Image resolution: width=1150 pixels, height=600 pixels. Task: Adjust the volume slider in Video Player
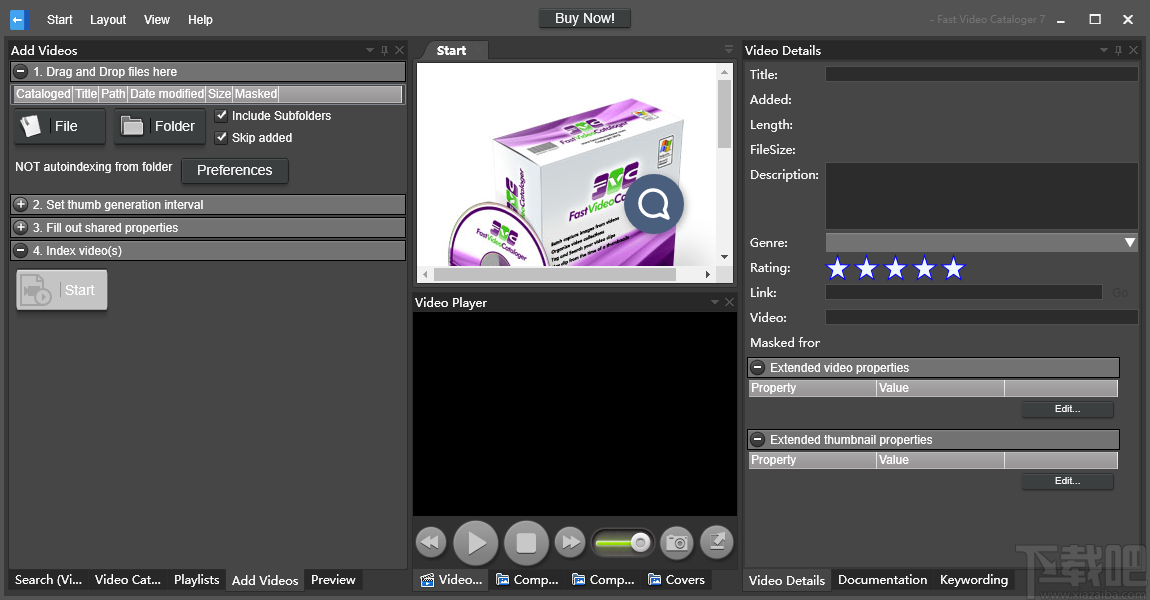(622, 542)
